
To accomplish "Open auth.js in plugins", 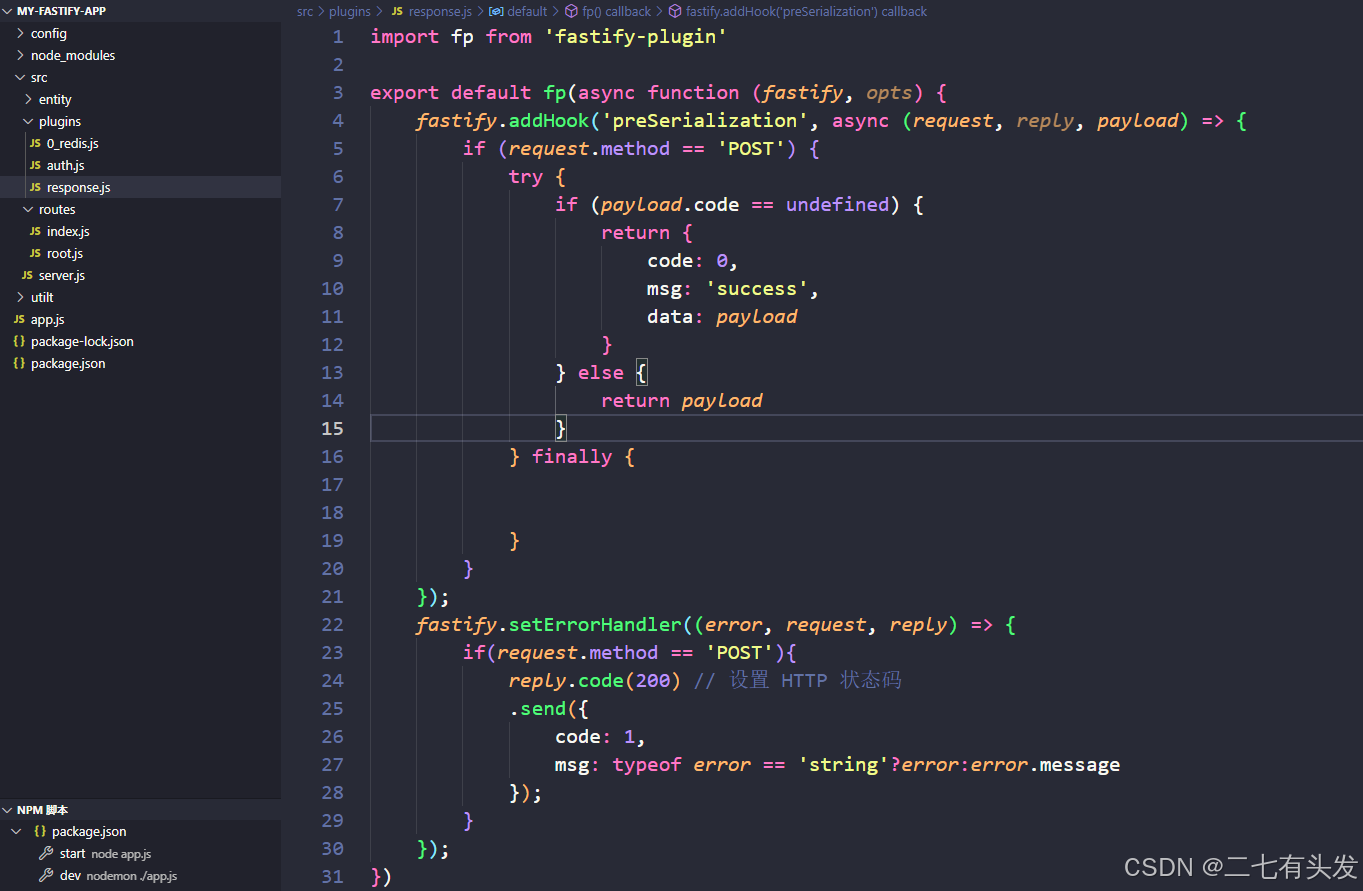I will [66, 165].
